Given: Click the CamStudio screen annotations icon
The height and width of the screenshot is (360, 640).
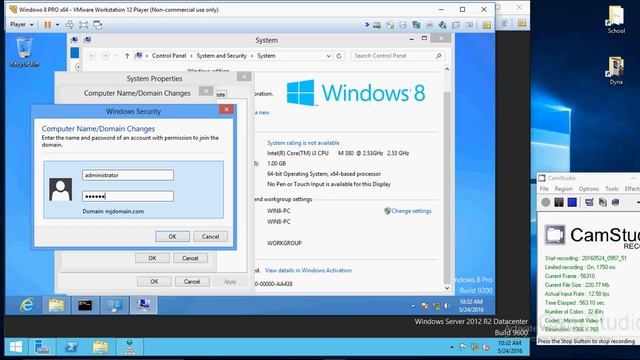Looking at the screenshot, I should click(x=589, y=202).
